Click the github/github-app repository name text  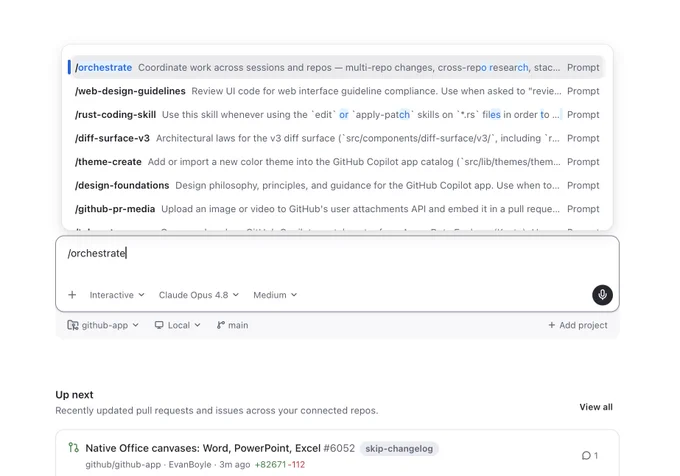[x=123, y=464]
